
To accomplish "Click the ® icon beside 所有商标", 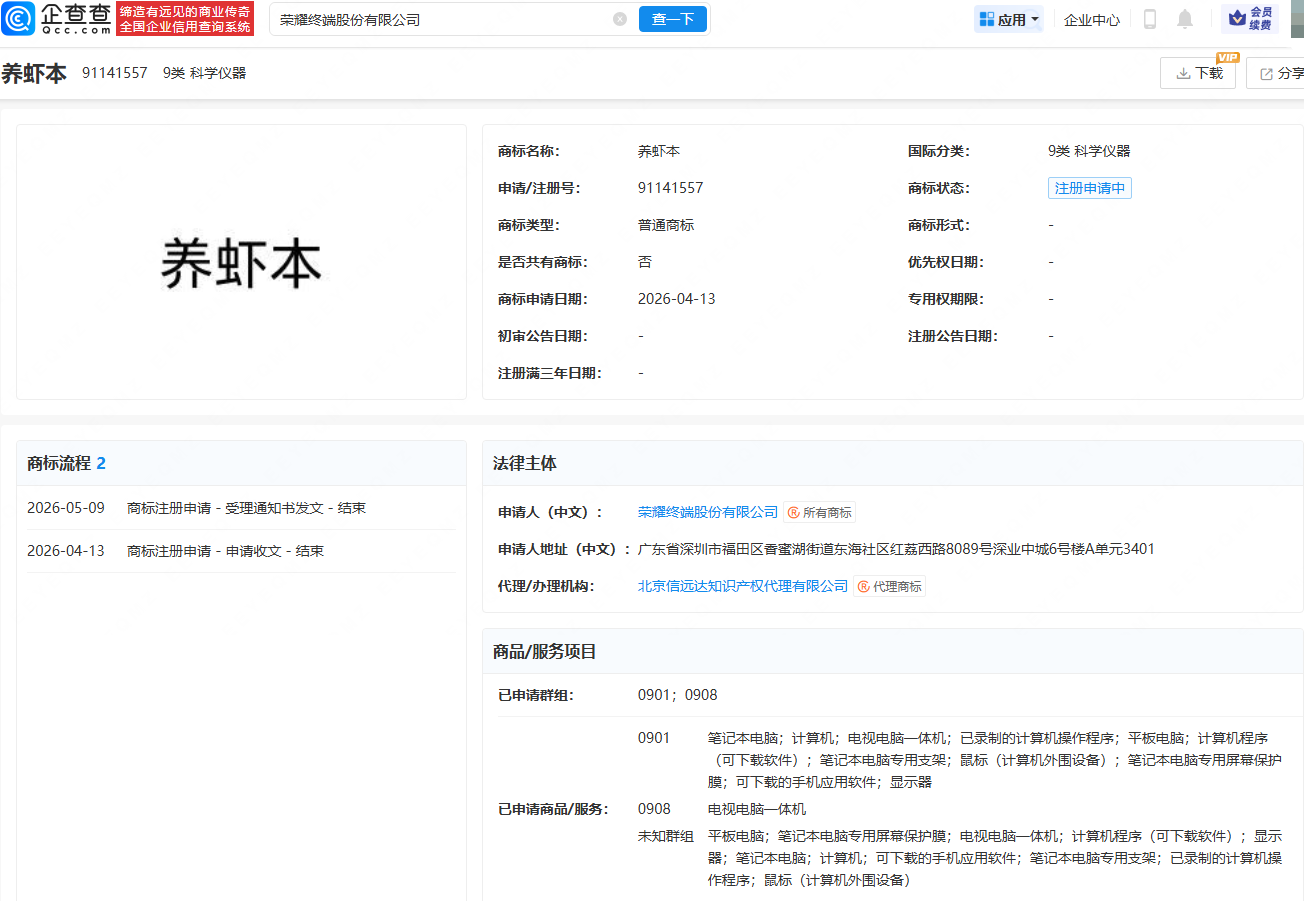I will [794, 512].
